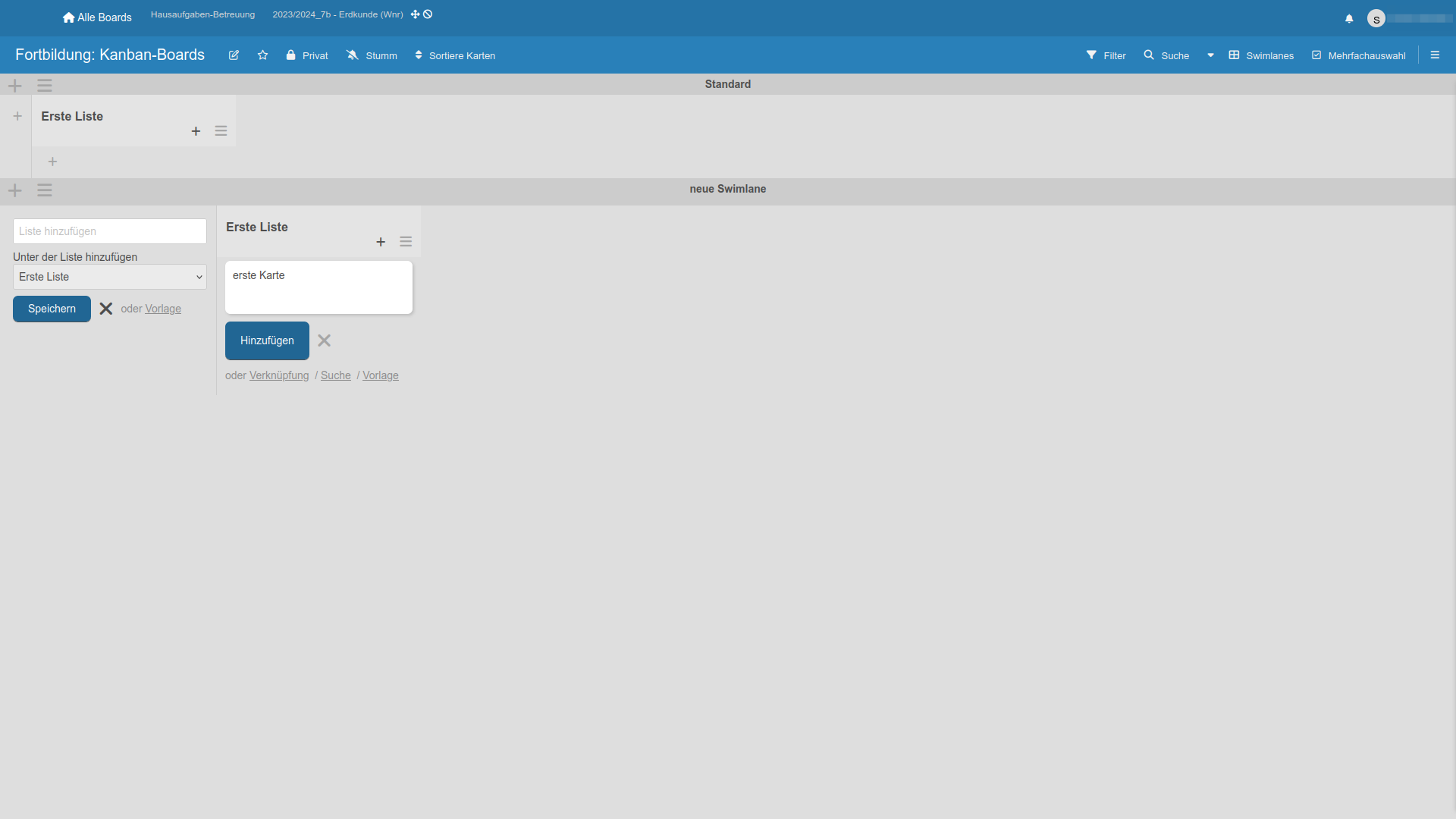Expand the arrow dropdown next to Suche
Viewport: 1456px width, 819px height.
1210,55
